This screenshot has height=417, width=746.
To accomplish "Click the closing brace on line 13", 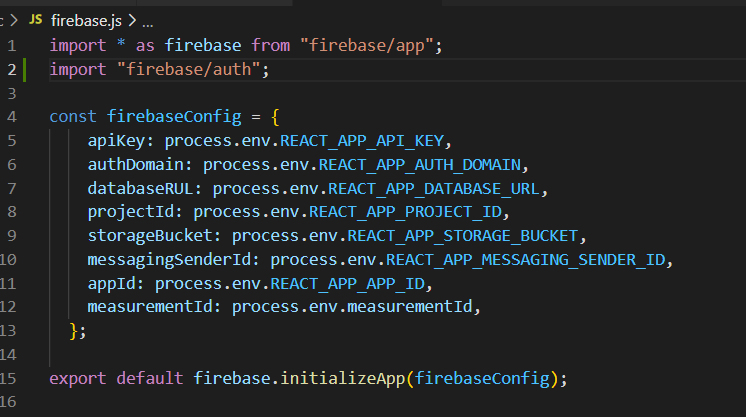I will [73, 330].
